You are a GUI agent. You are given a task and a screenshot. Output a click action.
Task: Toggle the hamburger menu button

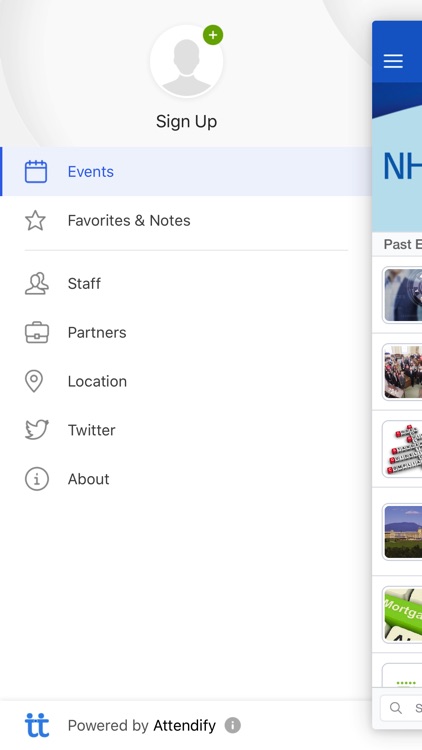(x=393, y=61)
